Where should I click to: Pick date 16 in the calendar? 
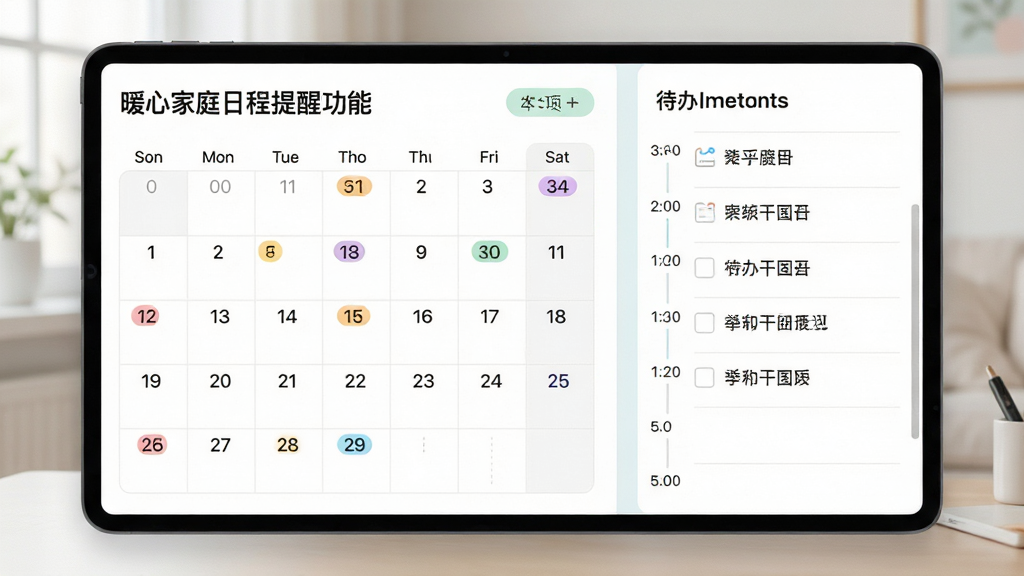(423, 317)
